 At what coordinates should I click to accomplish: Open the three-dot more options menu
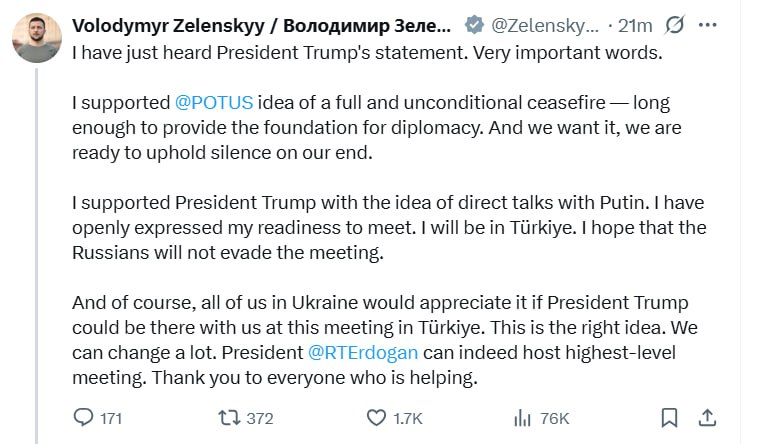707,25
